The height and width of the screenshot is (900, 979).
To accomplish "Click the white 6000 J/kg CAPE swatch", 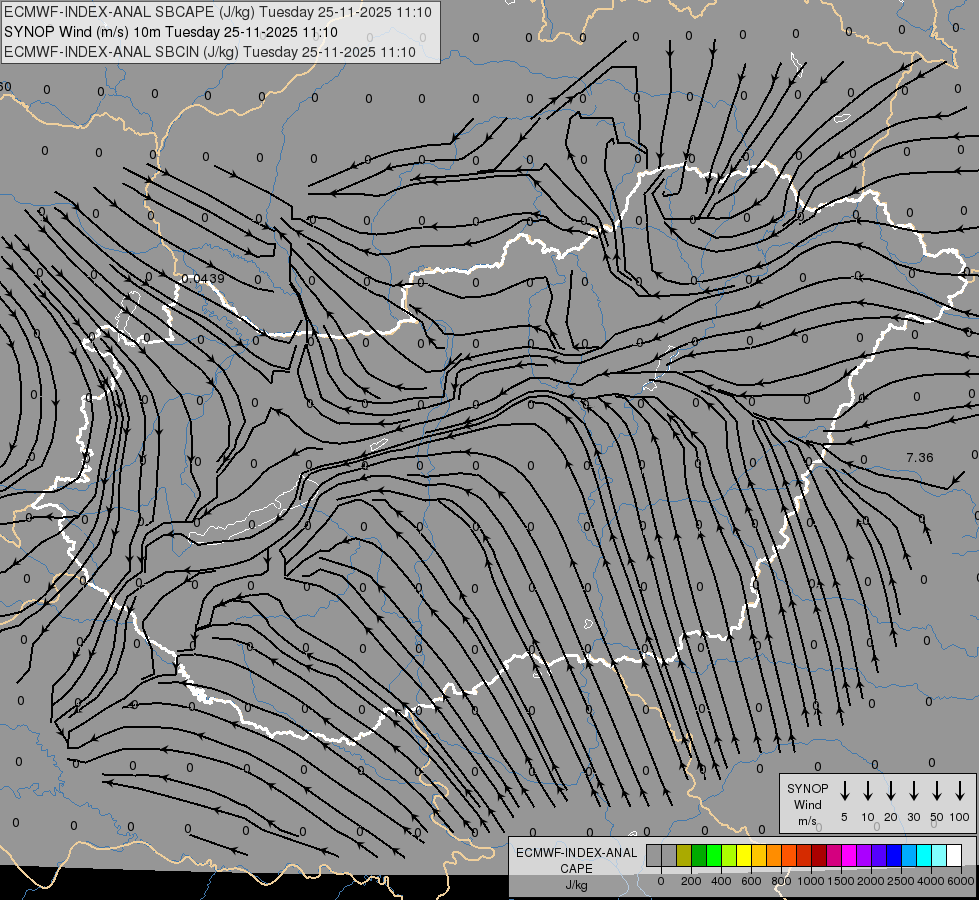I will (954, 856).
